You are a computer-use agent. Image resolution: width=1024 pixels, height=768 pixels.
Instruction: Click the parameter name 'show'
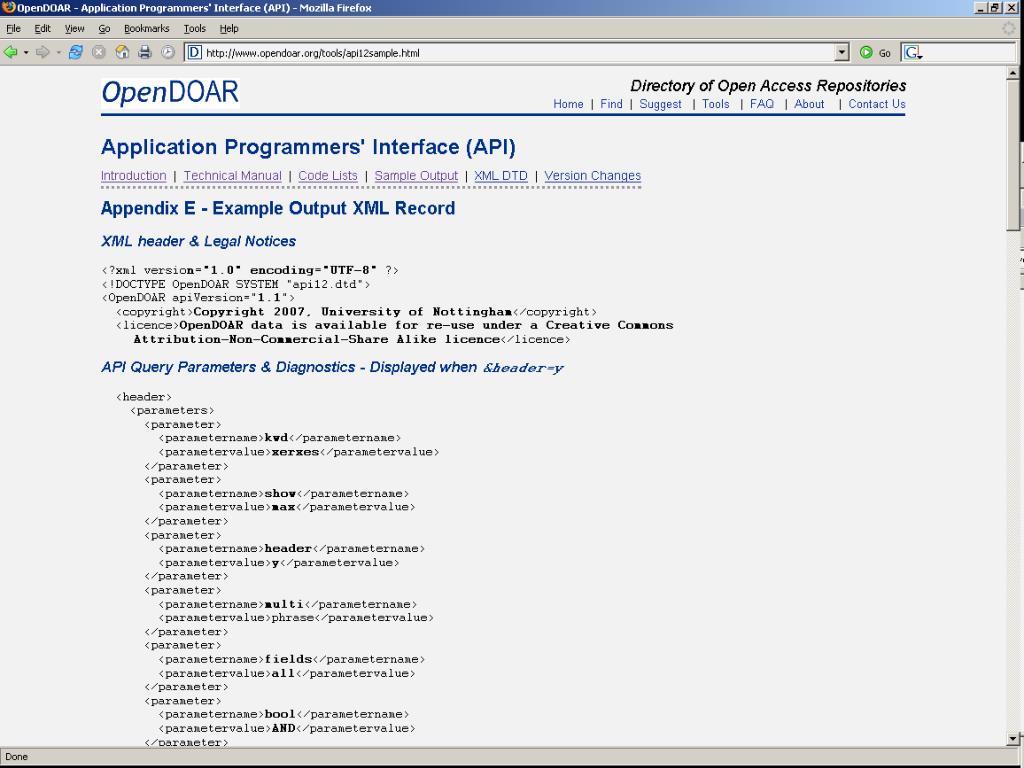pyautogui.click(x=280, y=493)
